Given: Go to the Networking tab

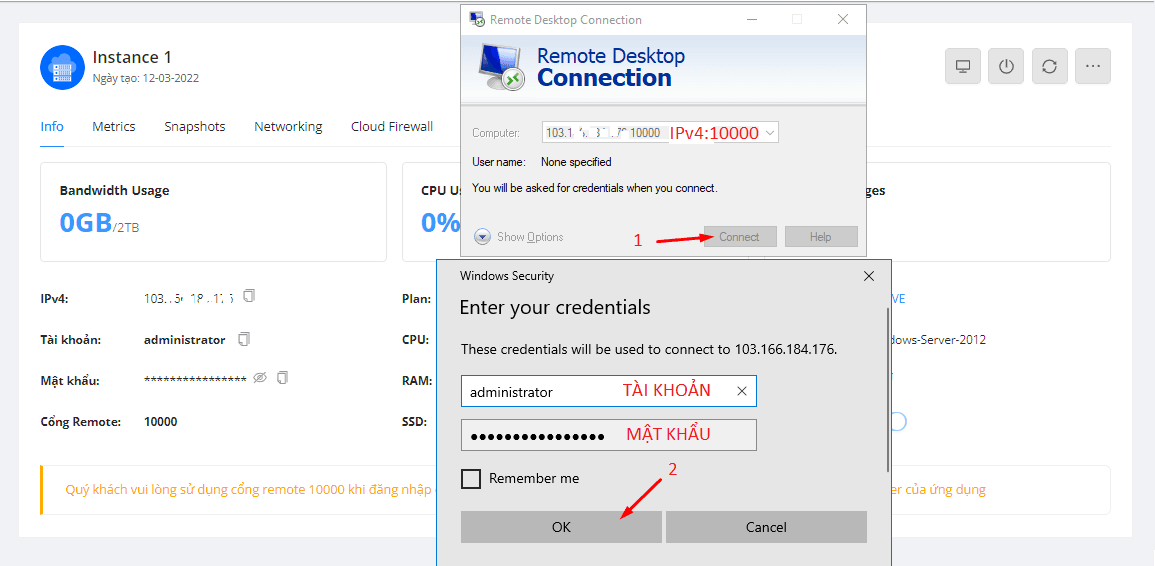Looking at the screenshot, I should (288, 127).
